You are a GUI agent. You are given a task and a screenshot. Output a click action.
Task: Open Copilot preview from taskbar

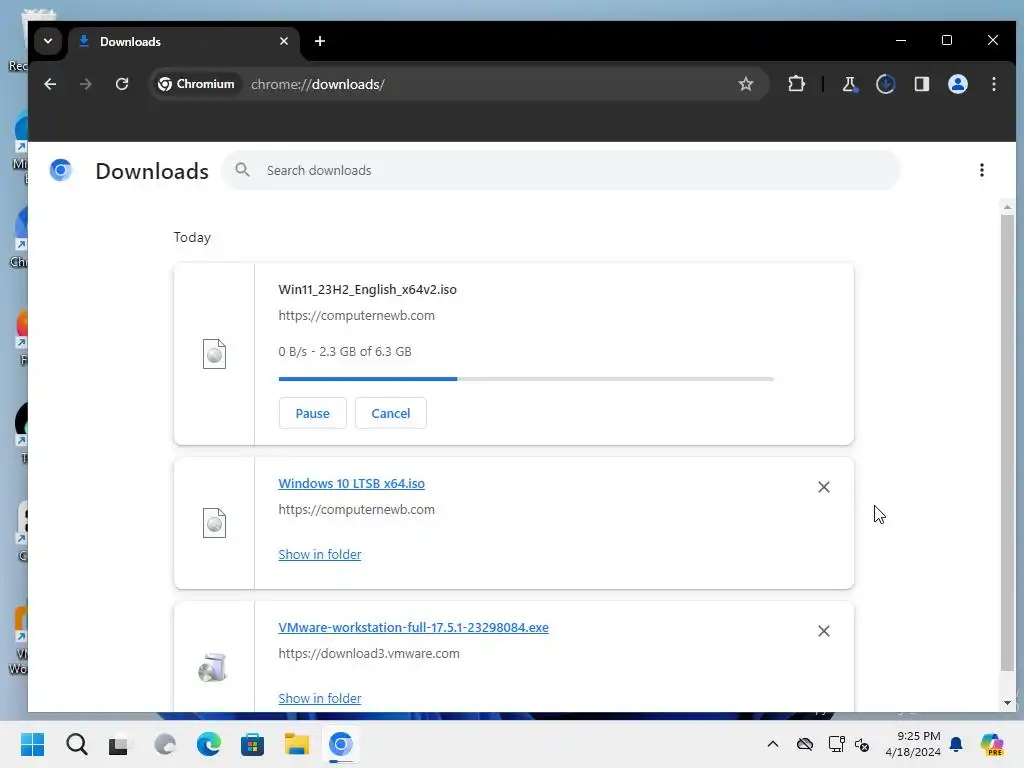[992, 744]
